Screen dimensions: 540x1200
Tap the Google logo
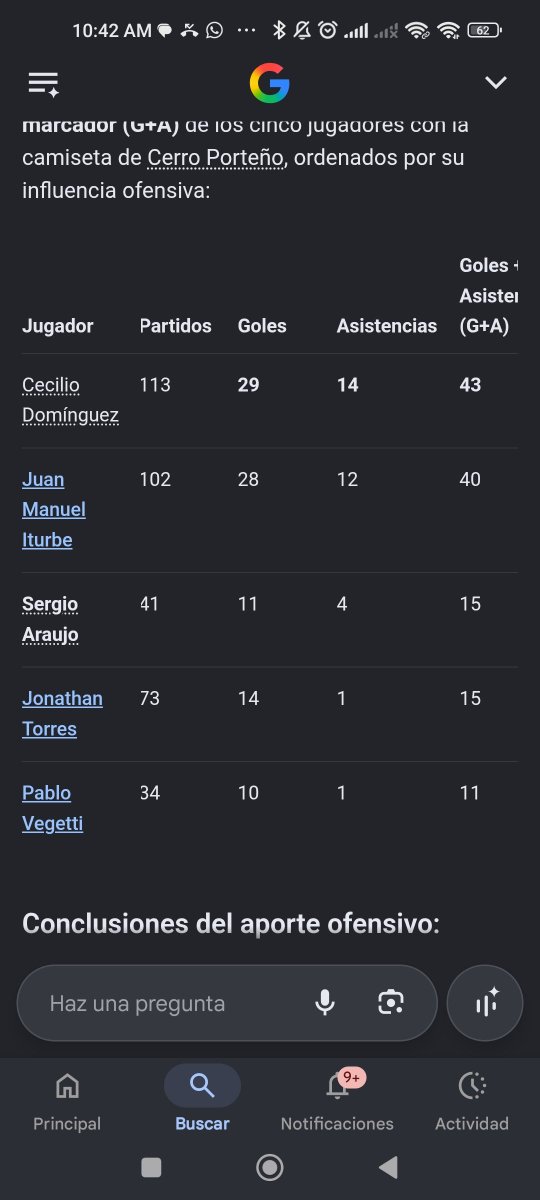[270, 83]
